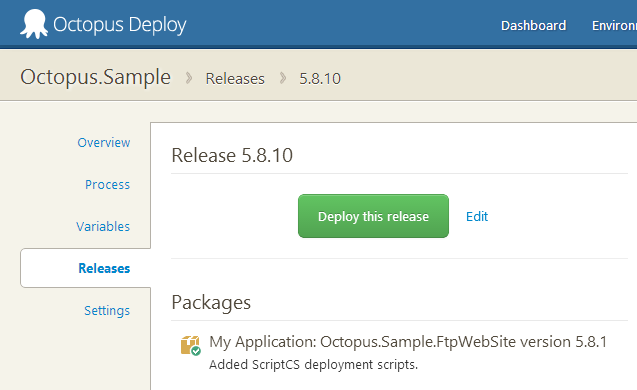This screenshot has height=390, width=637.
Task: Click the green checkmark badge on package icon
Action: [x=196, y=351]
